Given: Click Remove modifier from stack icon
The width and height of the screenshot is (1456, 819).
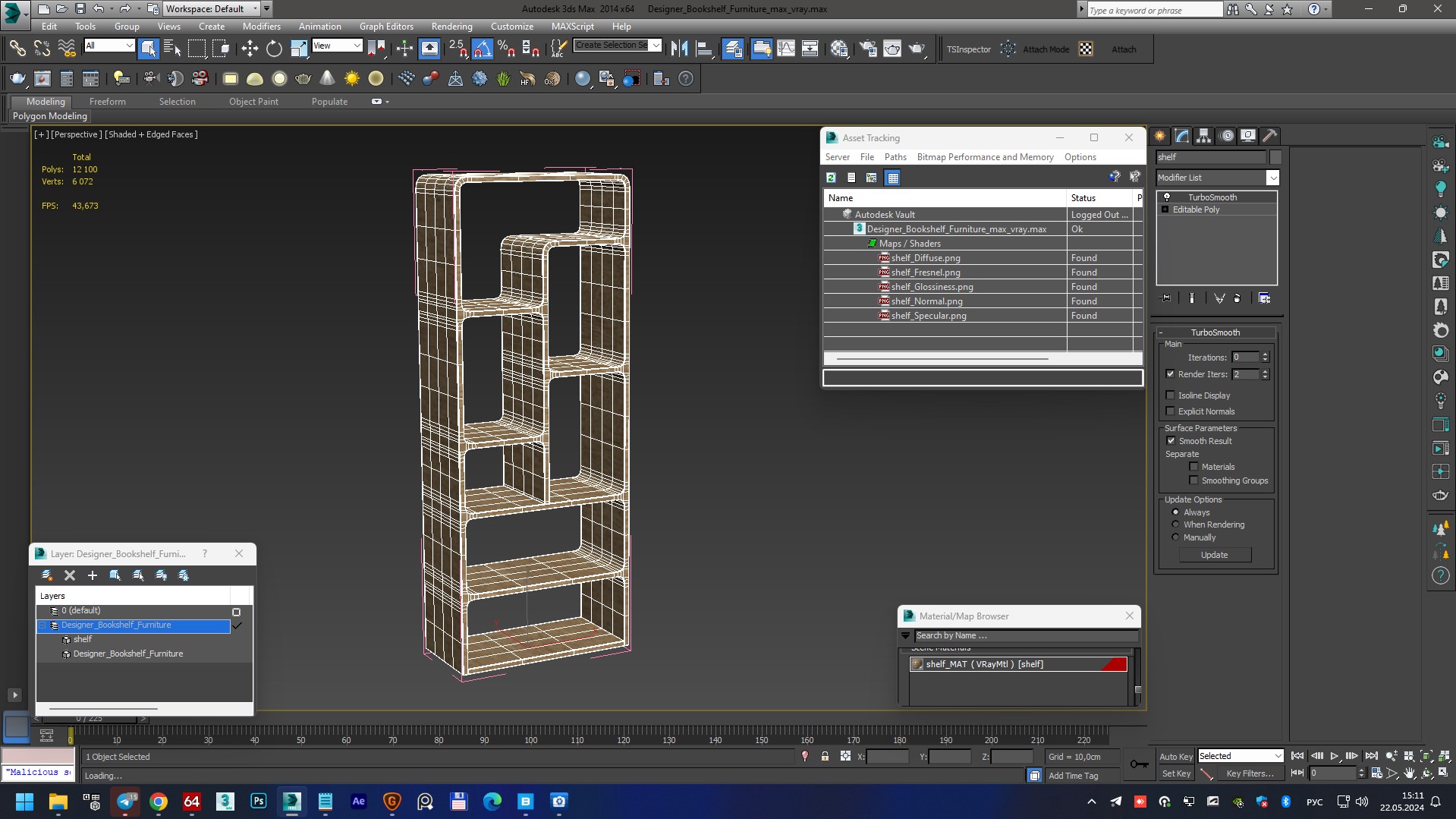Looking at the screenshot, I should [x=1237, y=298].
